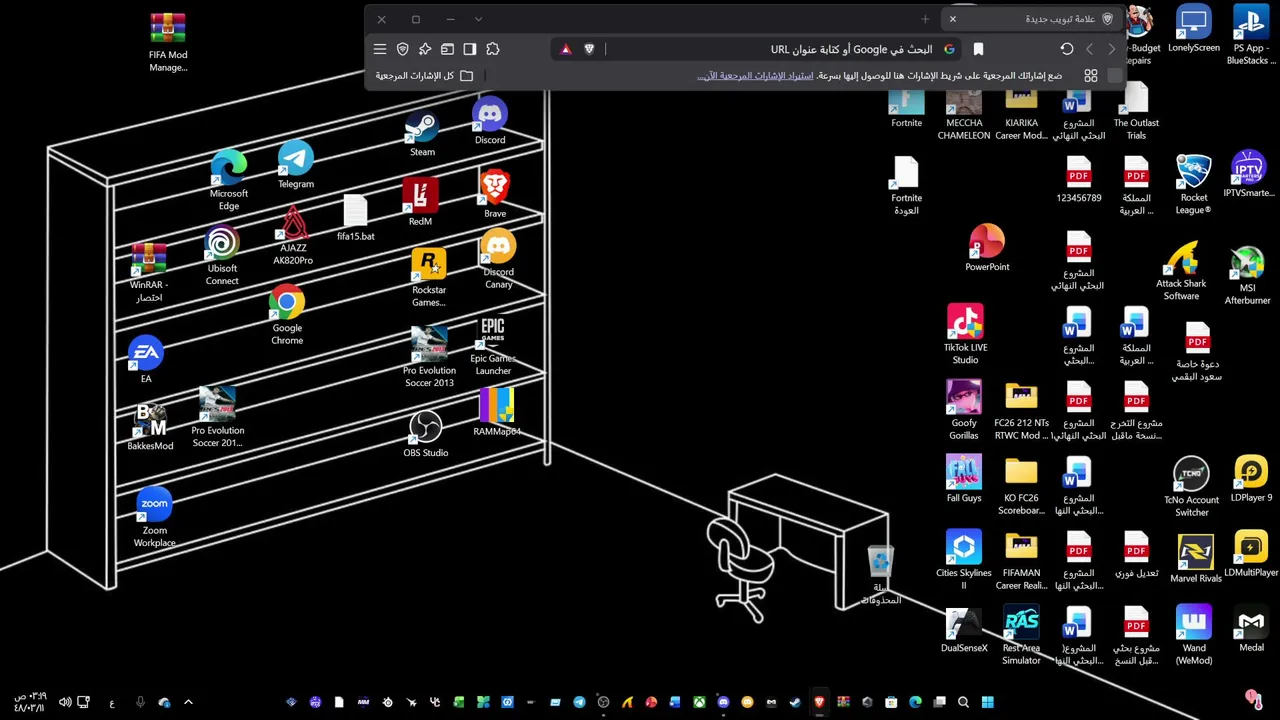Select the 123456789 PDF file

point(1078,180)
